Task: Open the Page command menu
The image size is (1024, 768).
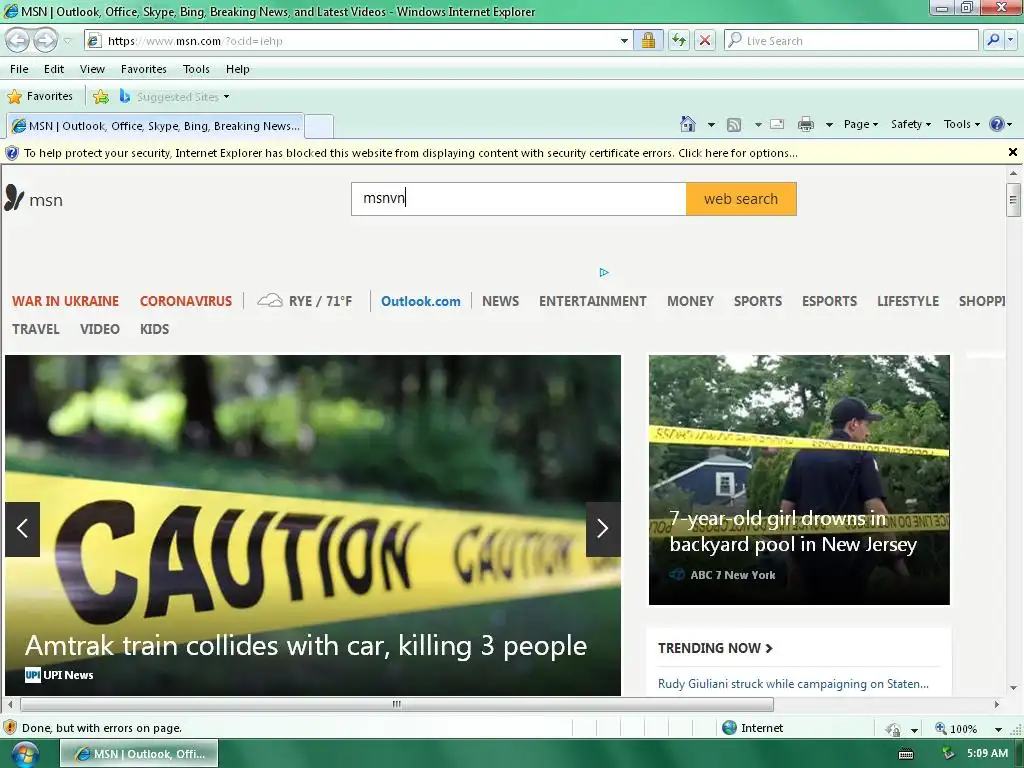Action: 861,124
